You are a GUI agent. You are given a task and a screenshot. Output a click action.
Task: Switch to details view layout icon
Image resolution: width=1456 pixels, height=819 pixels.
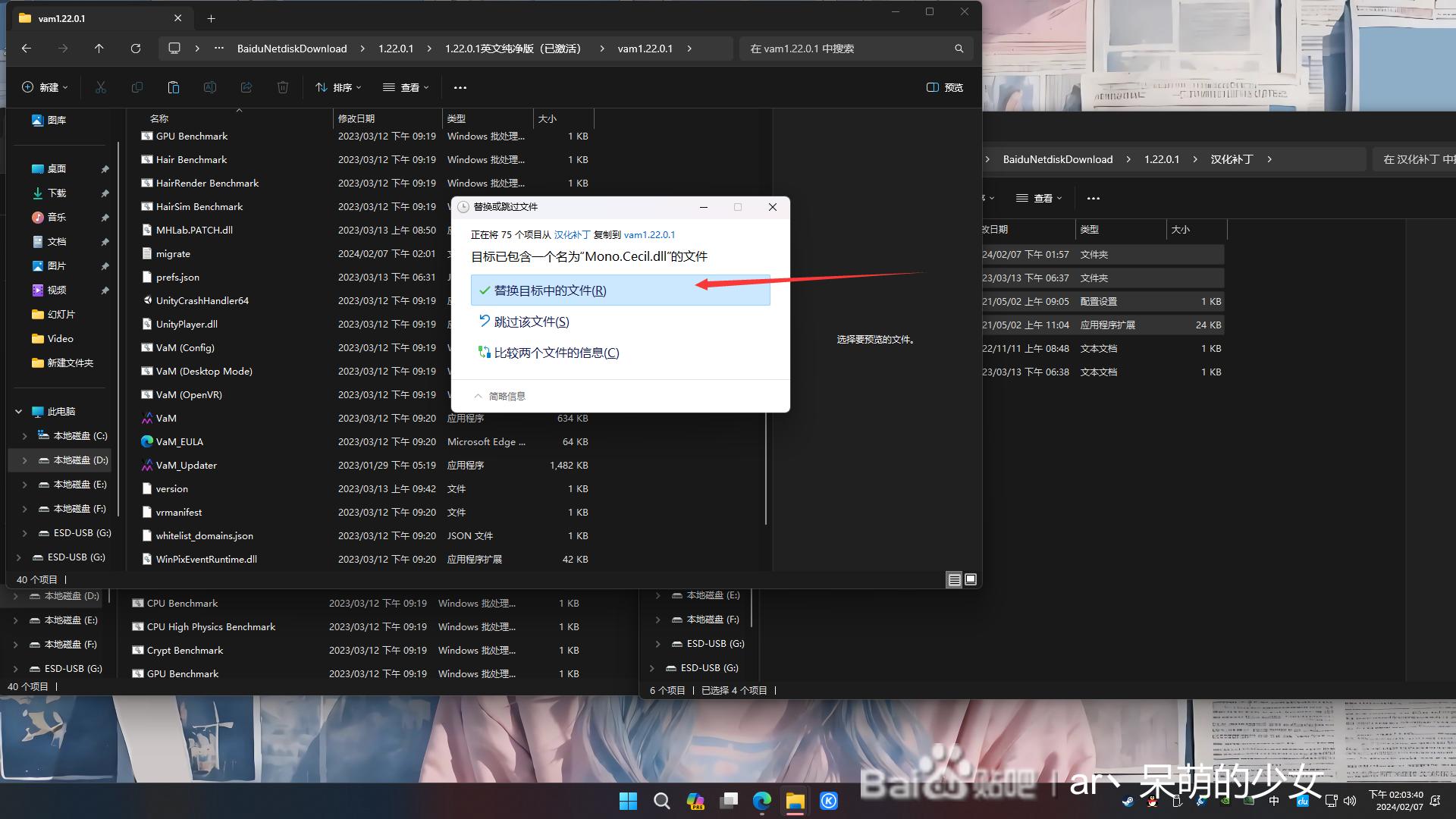(x=955, y=579)
